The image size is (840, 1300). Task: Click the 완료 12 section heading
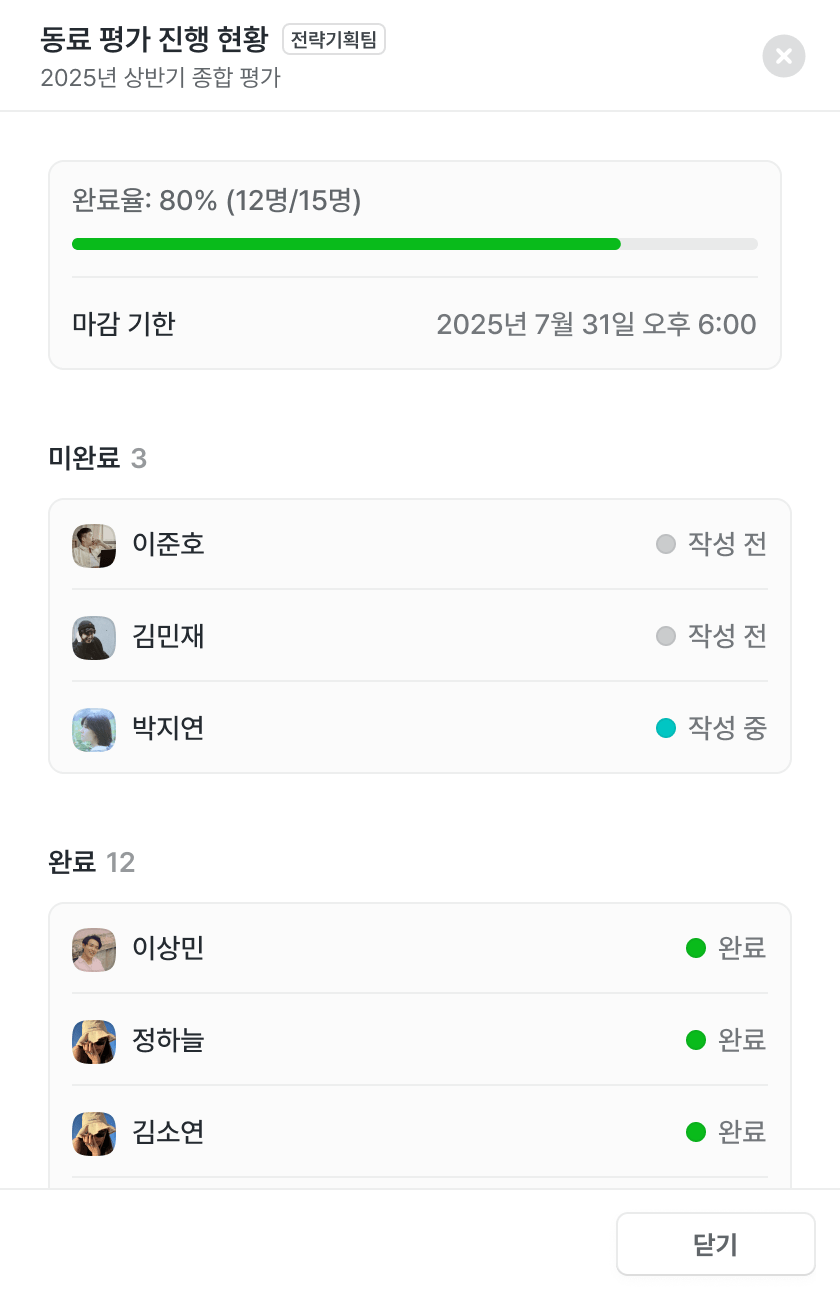(91, 862)
